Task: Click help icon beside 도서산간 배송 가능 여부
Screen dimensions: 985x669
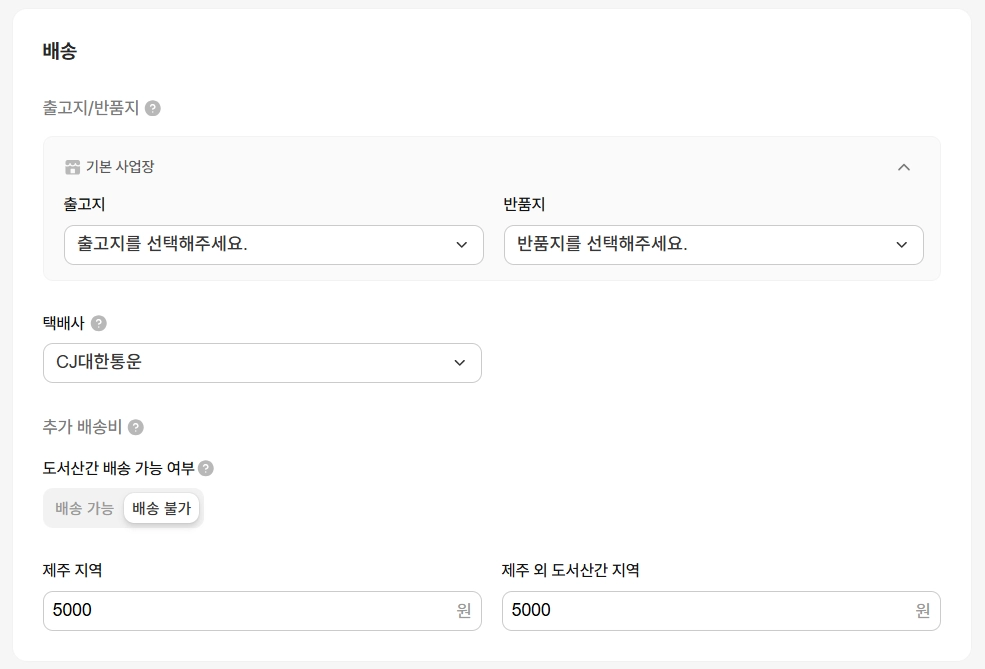Action: (x=206, y=468)
